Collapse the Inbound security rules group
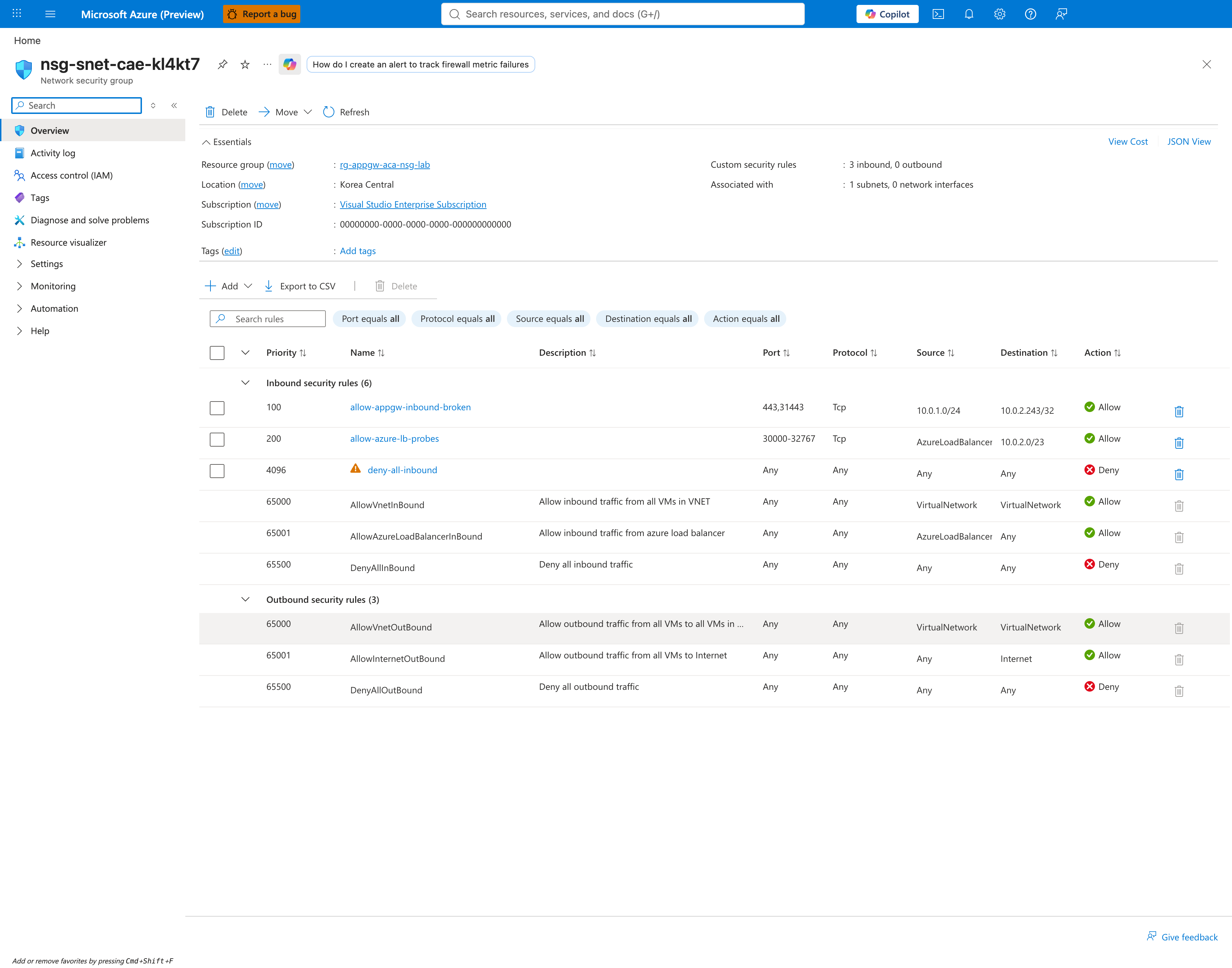Viewport: 1232px width, 968px height. [245, 383]
